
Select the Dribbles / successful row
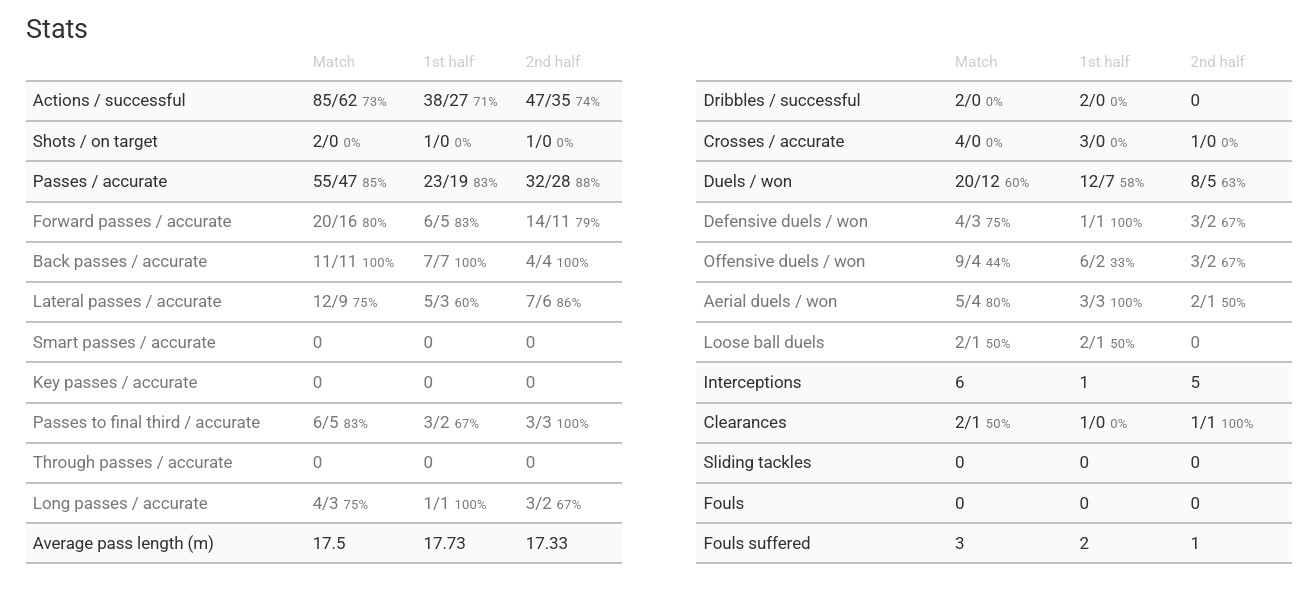pyautogui.click(x=994, y=101)
